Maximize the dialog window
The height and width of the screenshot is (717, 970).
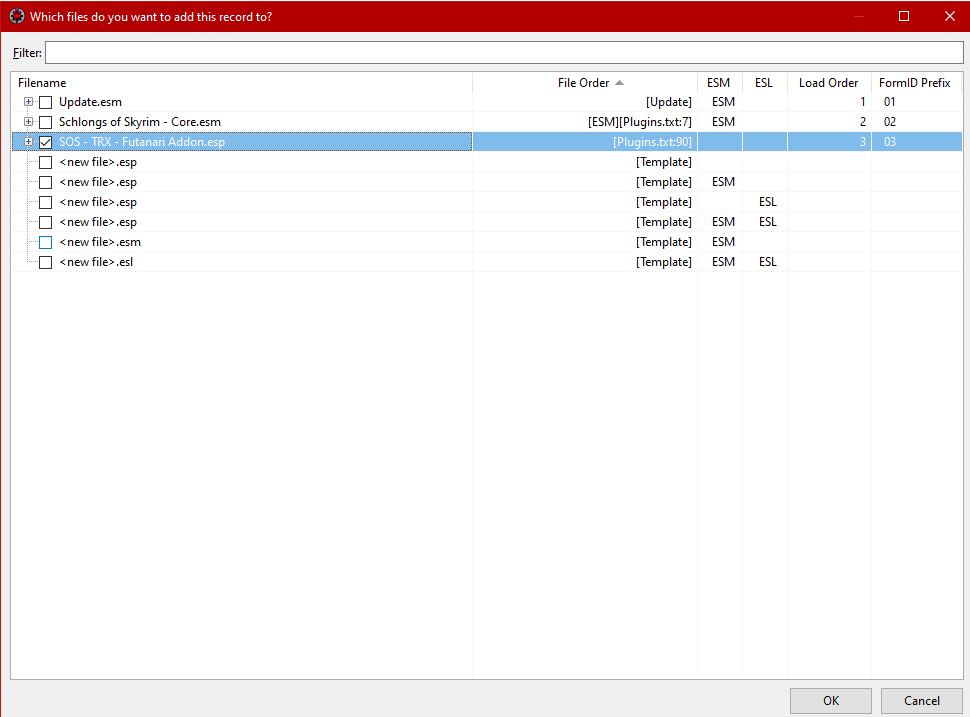pos(904,16)
